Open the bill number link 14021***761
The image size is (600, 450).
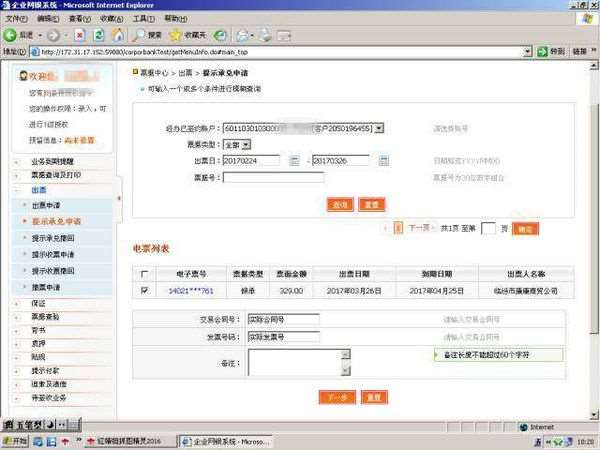(191, 291)
